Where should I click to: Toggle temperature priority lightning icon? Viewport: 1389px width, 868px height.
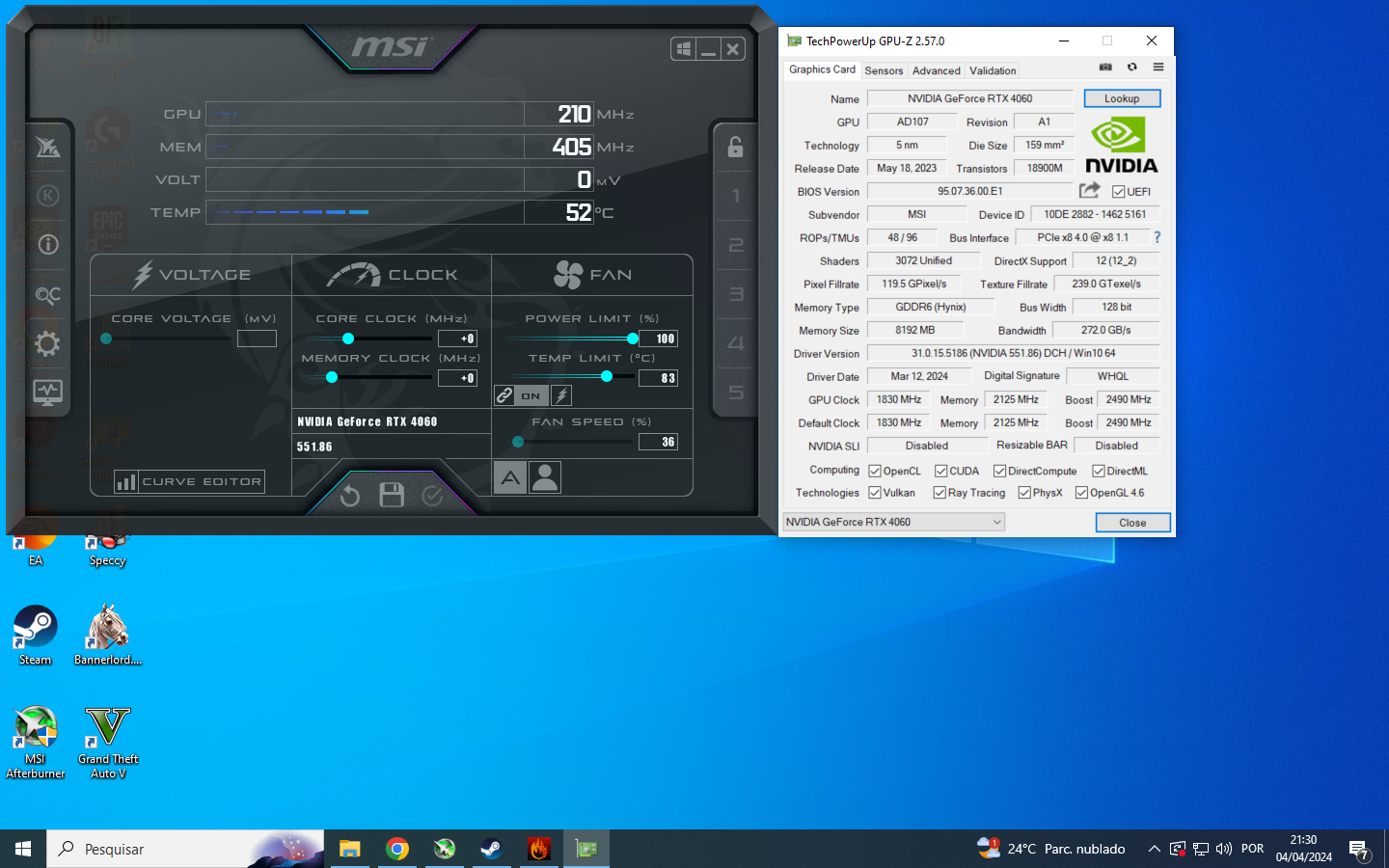[x=561, y=395]
